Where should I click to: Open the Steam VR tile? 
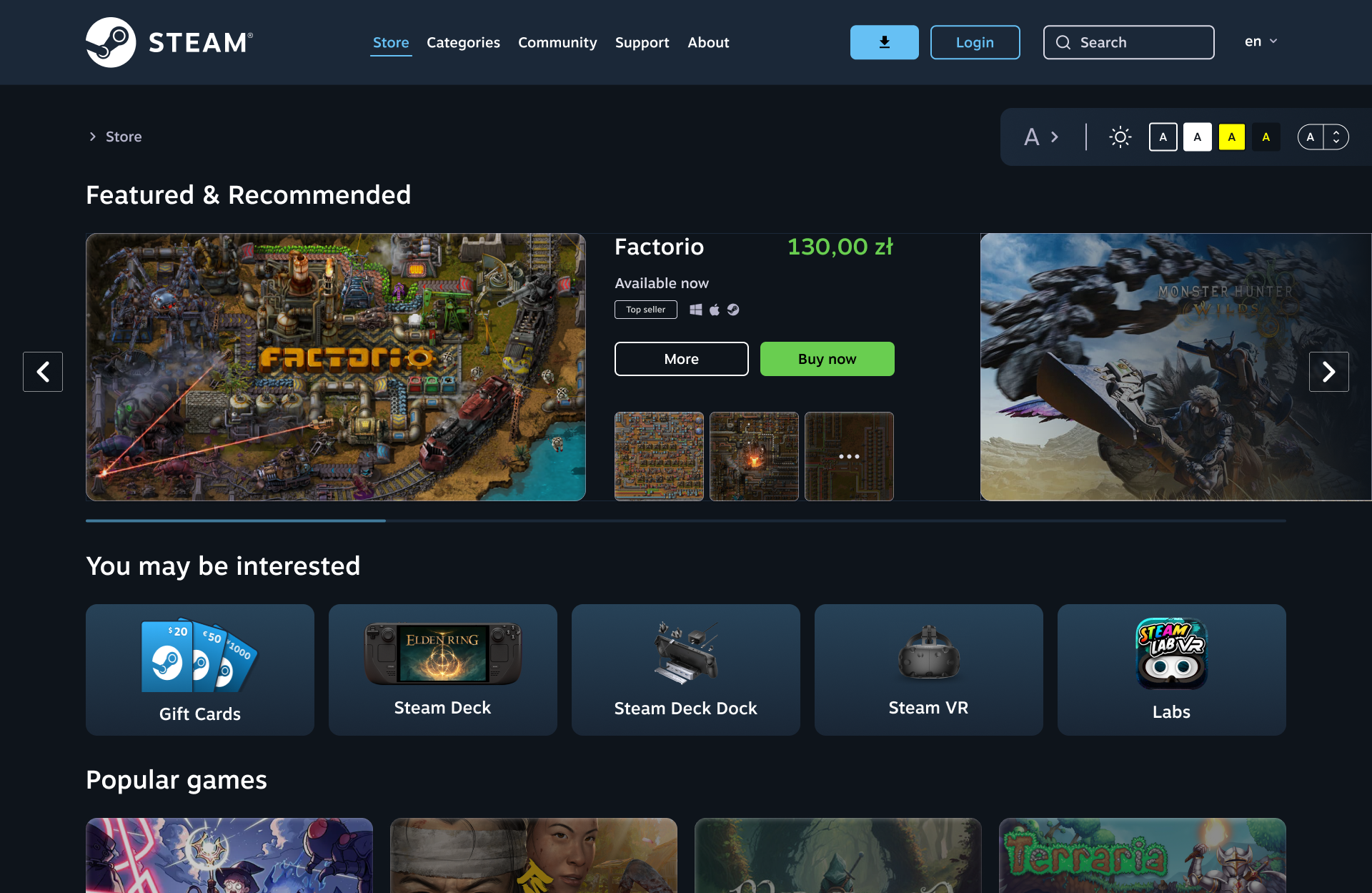tap(929, 670)
